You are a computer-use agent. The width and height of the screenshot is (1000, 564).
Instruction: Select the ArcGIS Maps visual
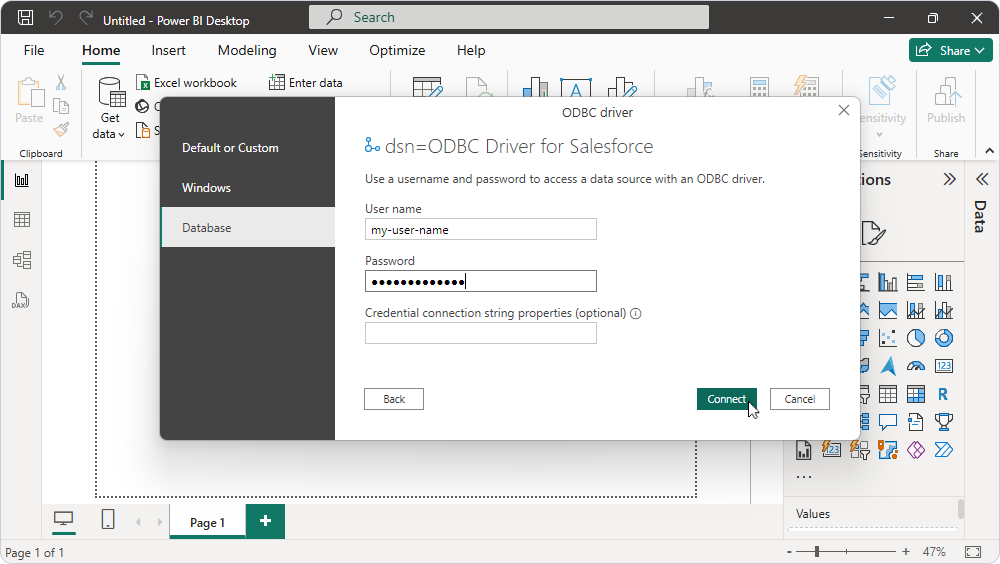click(888, 450)
